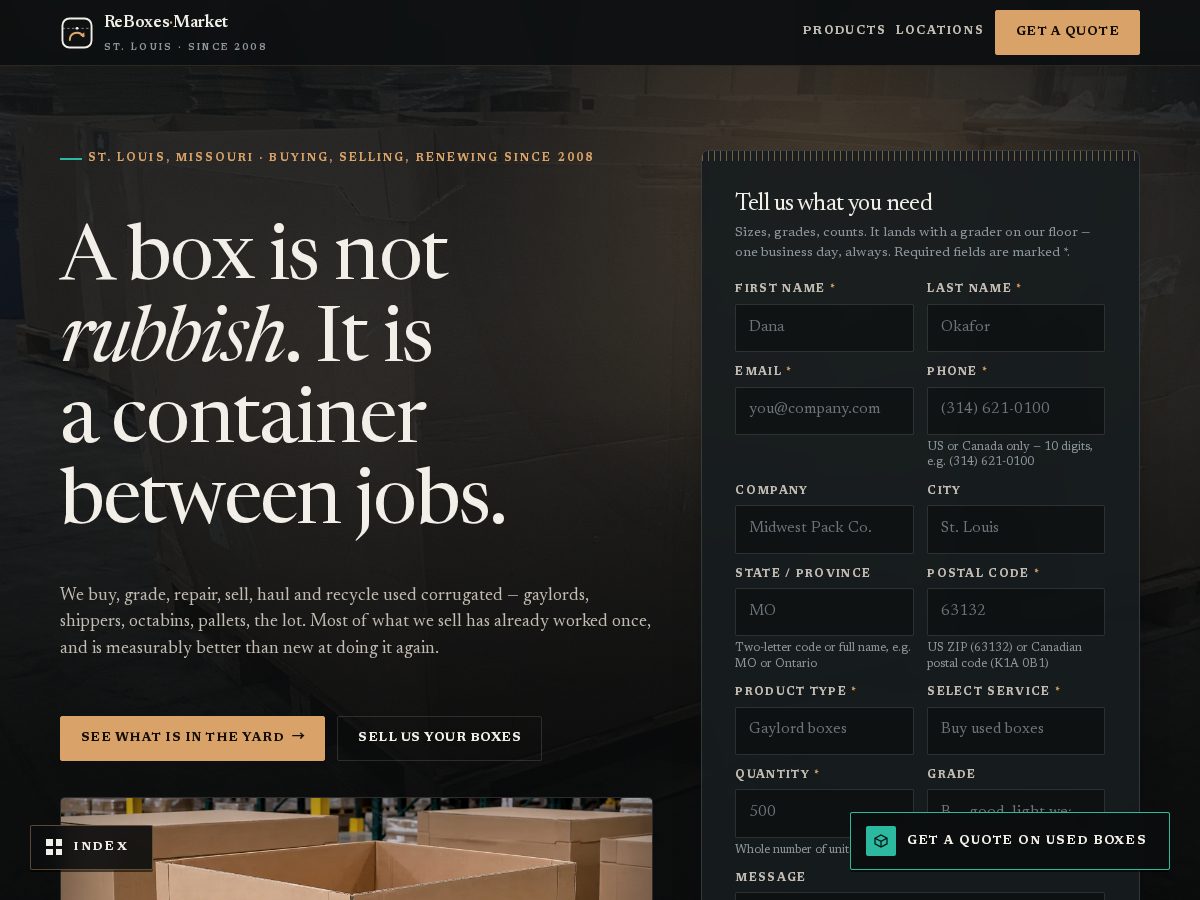
Task: Focus the First Name field
Action: point(824,328)
